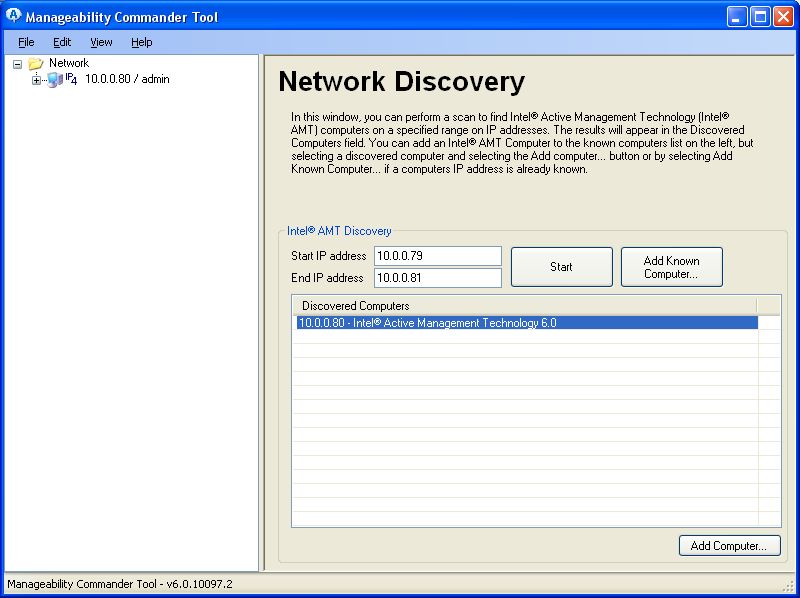This screenshot has height=598, width=800.
Task: Click the IP4 badge in the tree
Action: (x=71, y=79)
